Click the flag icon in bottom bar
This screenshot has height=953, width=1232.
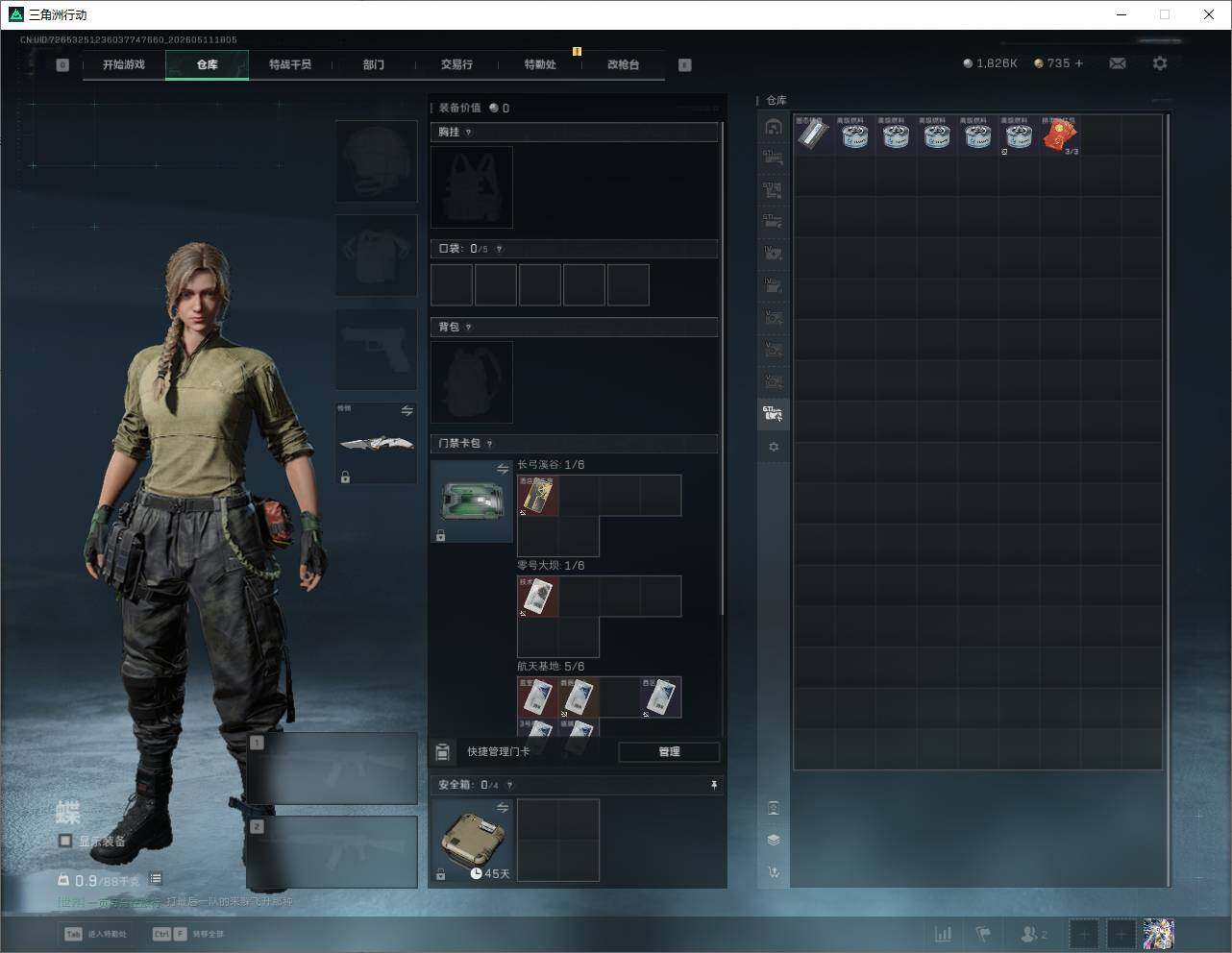tap(983, 934)
